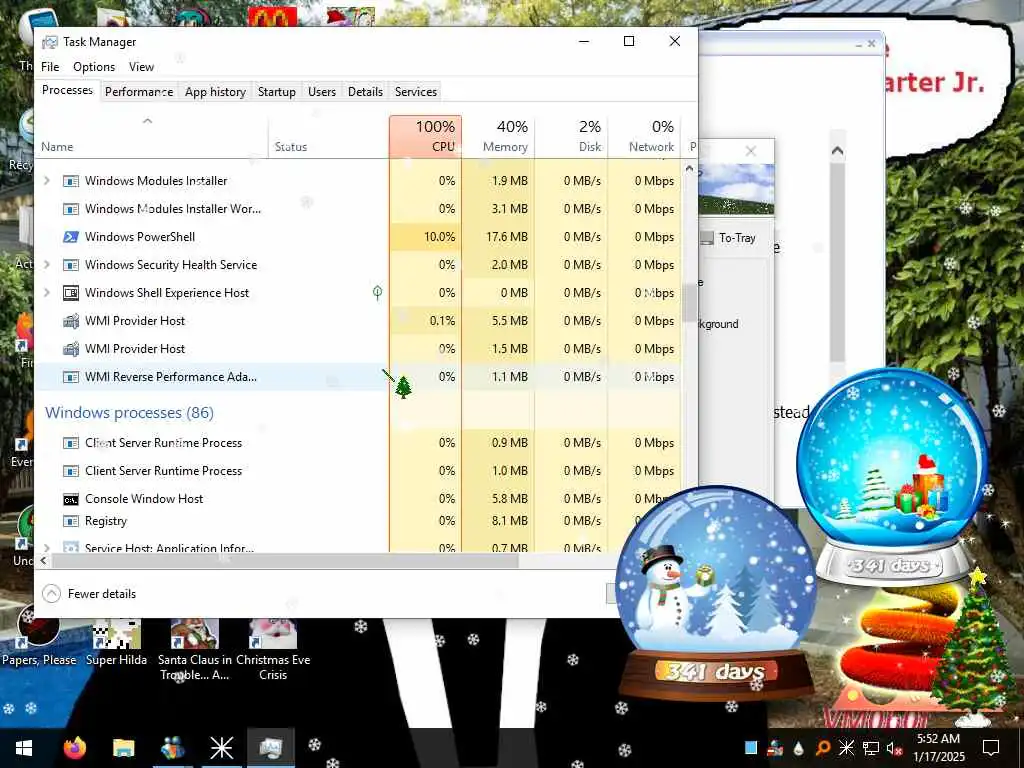Click the Windows Modules Installer icon
1024x768 pixels.
[71, 181]
